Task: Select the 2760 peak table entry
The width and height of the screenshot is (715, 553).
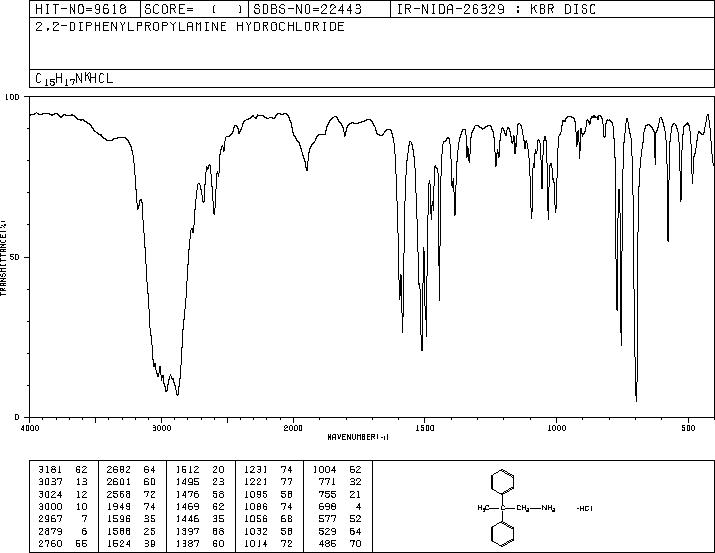Action: (62, 543)
